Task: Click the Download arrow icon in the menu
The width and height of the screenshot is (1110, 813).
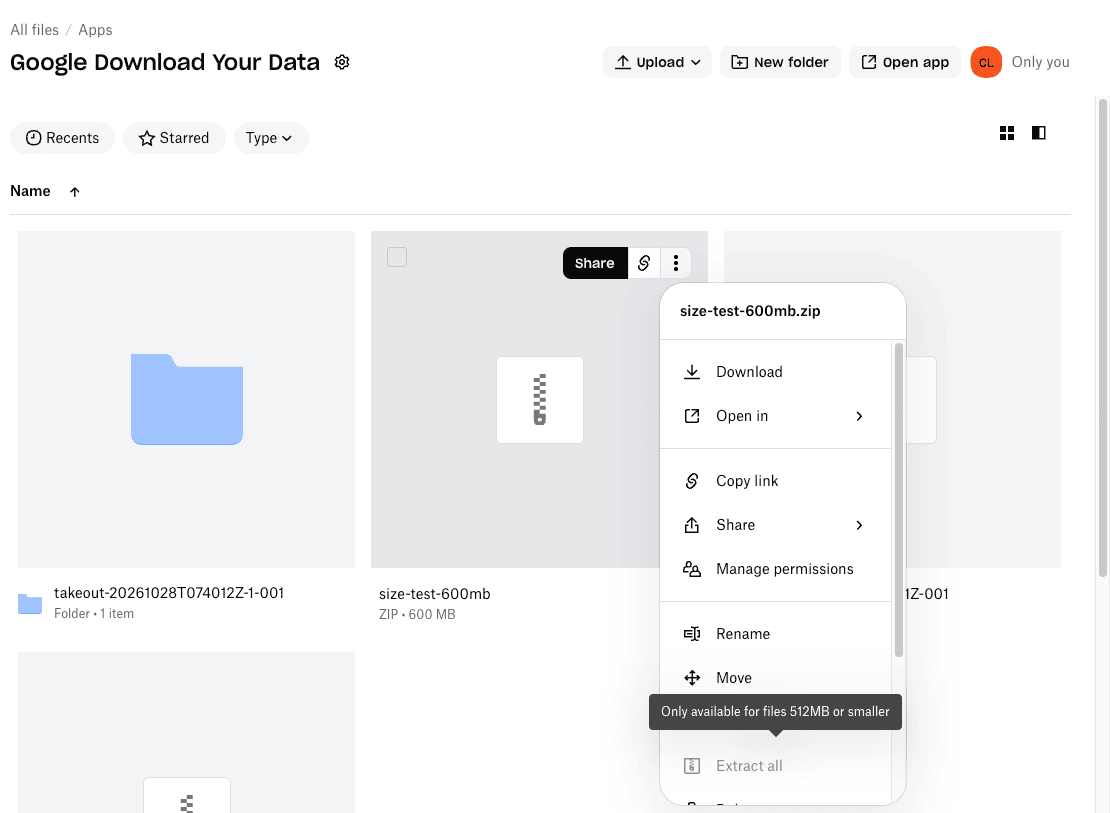Action: [x=692, y=372]
